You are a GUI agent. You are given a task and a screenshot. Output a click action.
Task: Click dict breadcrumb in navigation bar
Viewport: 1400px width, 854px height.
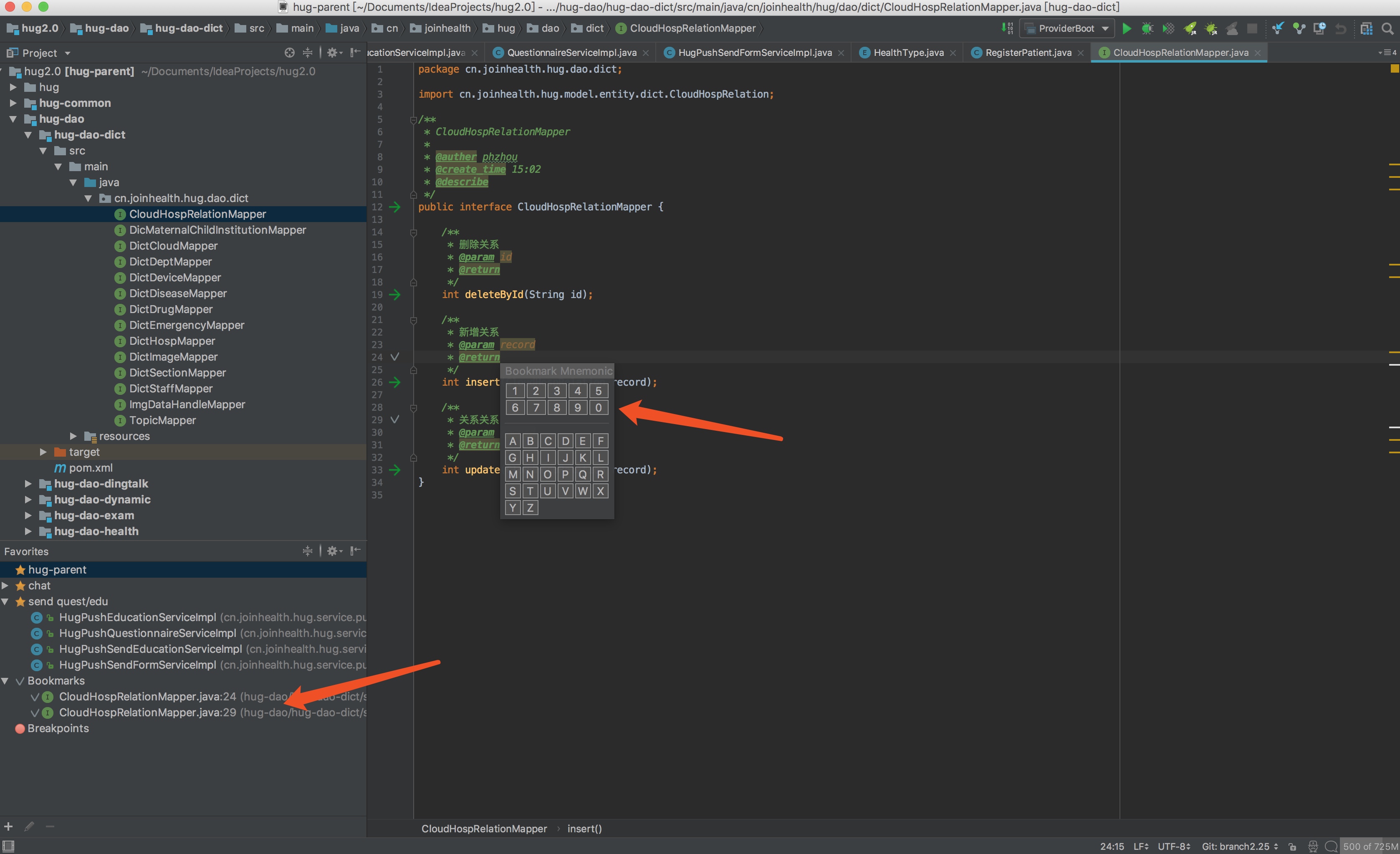pyautogui.click(x=587, y=28)
